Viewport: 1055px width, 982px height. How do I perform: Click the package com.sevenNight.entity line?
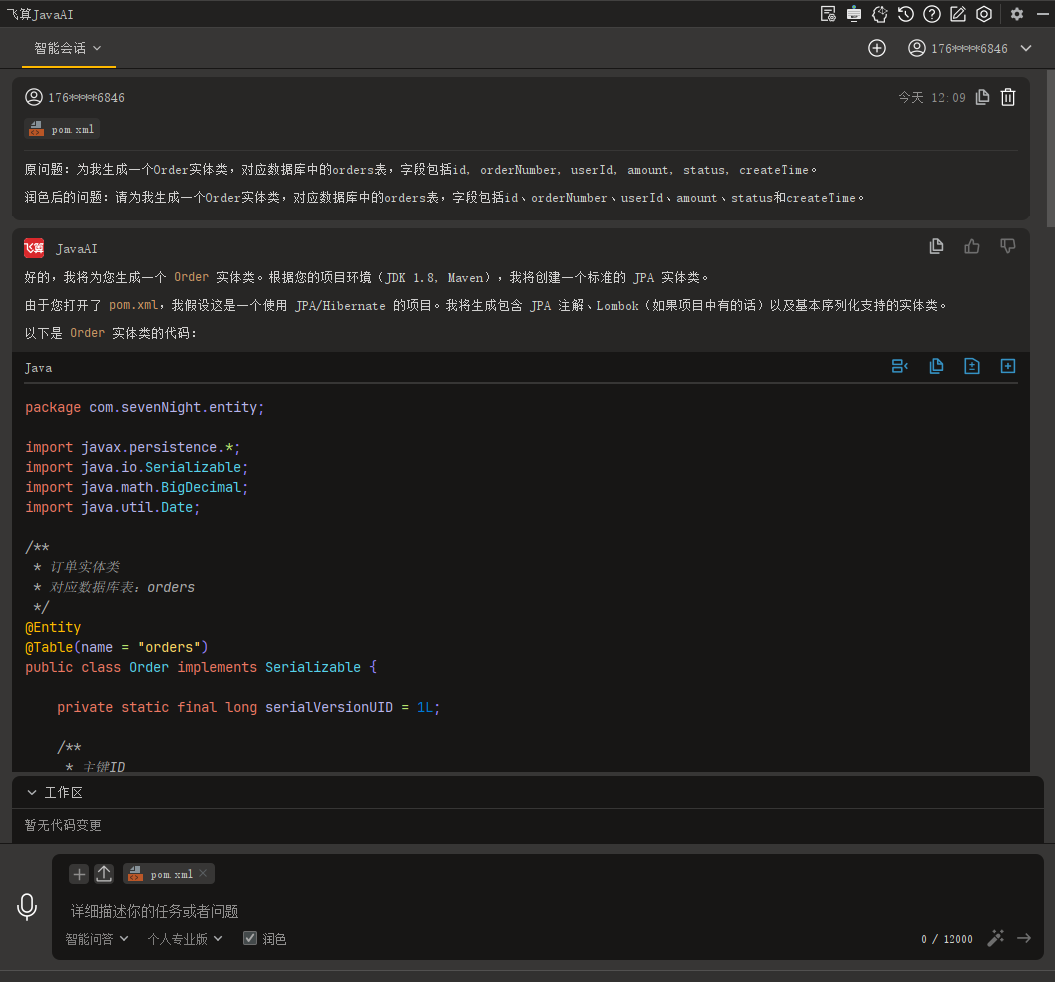pyautogui.click(x=145, y=408)
